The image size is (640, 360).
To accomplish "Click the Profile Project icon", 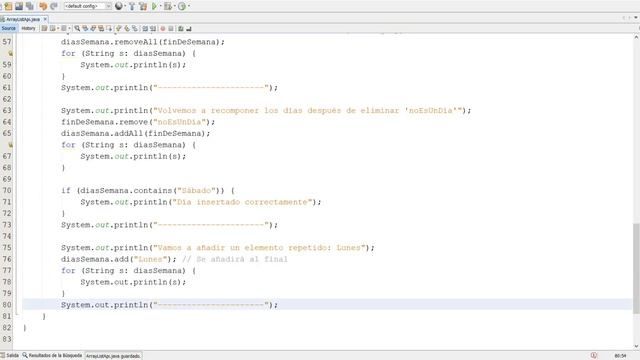I will [x=182, y=6].
